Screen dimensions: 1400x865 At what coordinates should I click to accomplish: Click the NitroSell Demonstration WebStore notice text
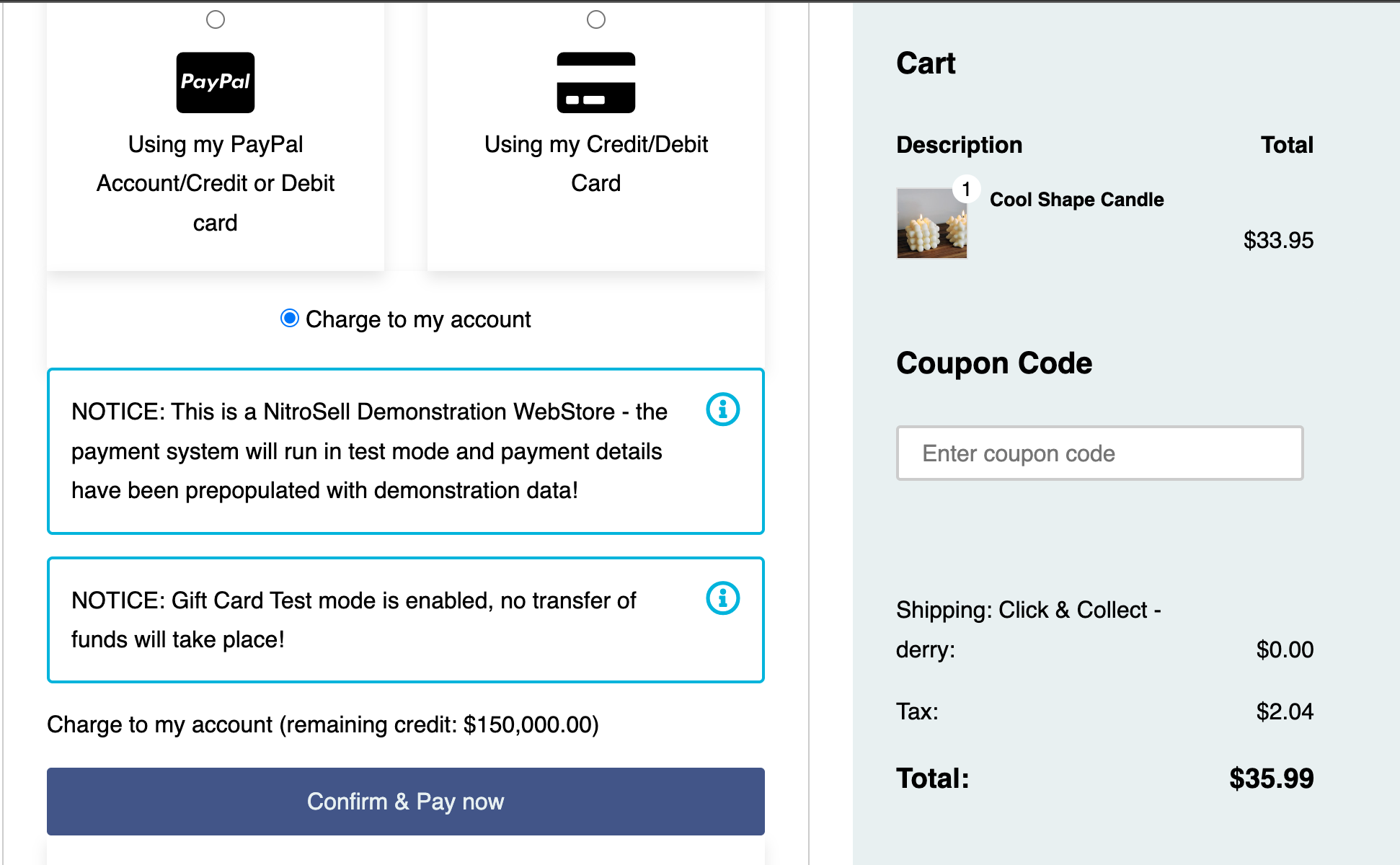(x=369, y=451)
